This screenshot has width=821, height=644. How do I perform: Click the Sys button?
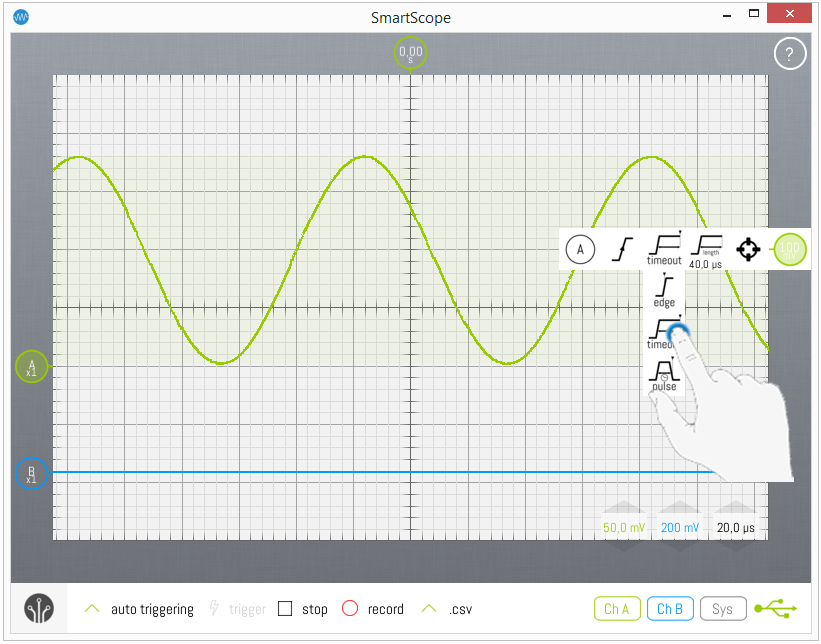[x=722, y=609]
